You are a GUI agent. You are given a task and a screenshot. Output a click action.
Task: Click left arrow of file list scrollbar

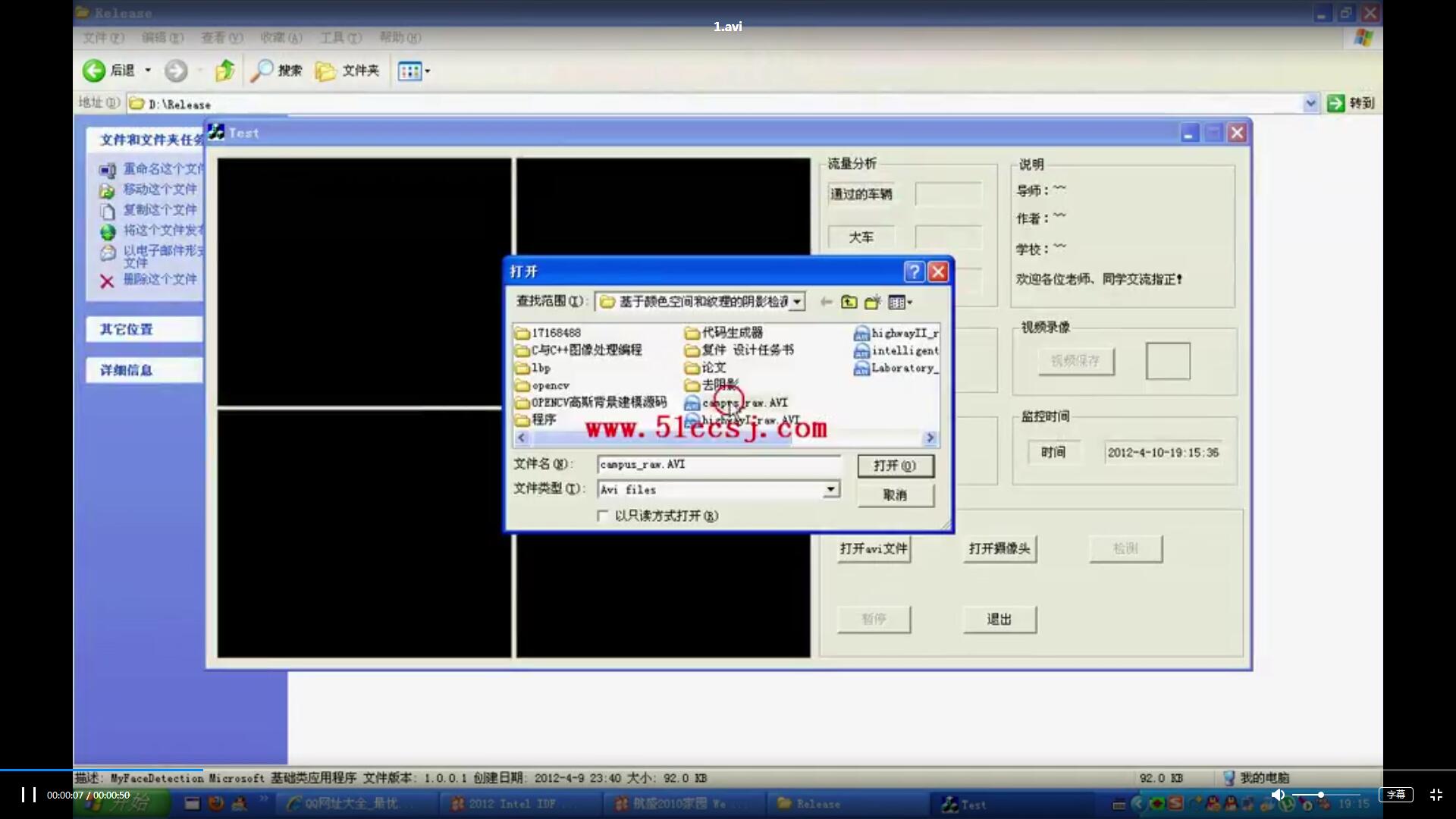pyautogui.click(x=522, y=438)
